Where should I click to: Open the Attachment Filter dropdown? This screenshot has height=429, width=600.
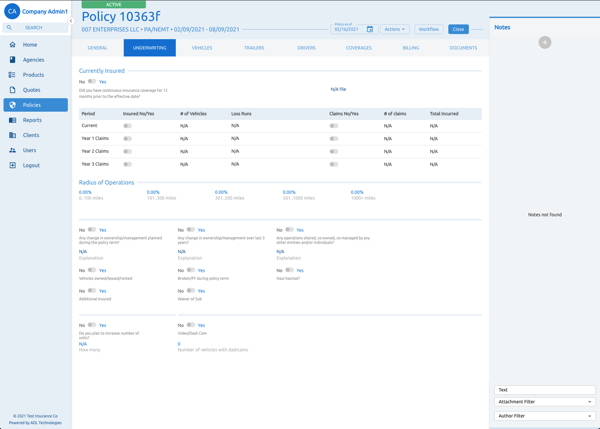pyautogui.click(x=545, y=402)
